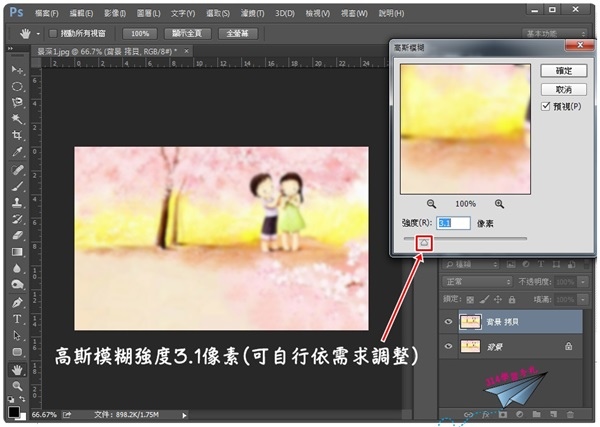This screenshot has height=427, width=600.
Task: Select the Path Selection tool
Action: tap(17, 335)
